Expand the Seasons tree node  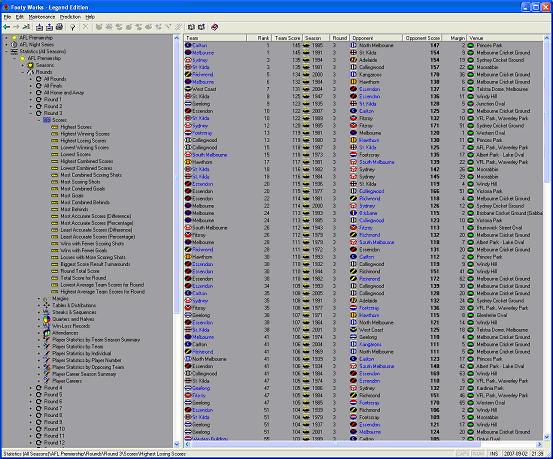(x=23, y=65)
